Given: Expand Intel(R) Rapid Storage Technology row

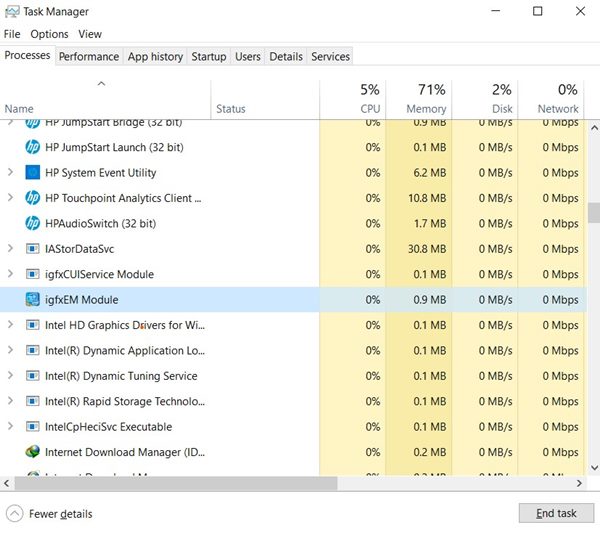Looking at the screenshot, I should pos(11,401).
